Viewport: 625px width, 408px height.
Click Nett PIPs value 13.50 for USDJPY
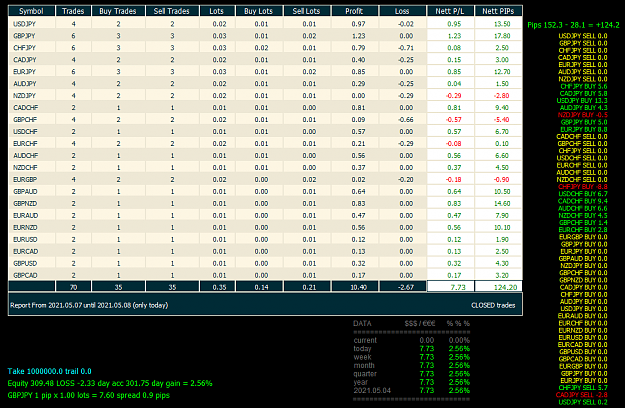pos(502,24)
